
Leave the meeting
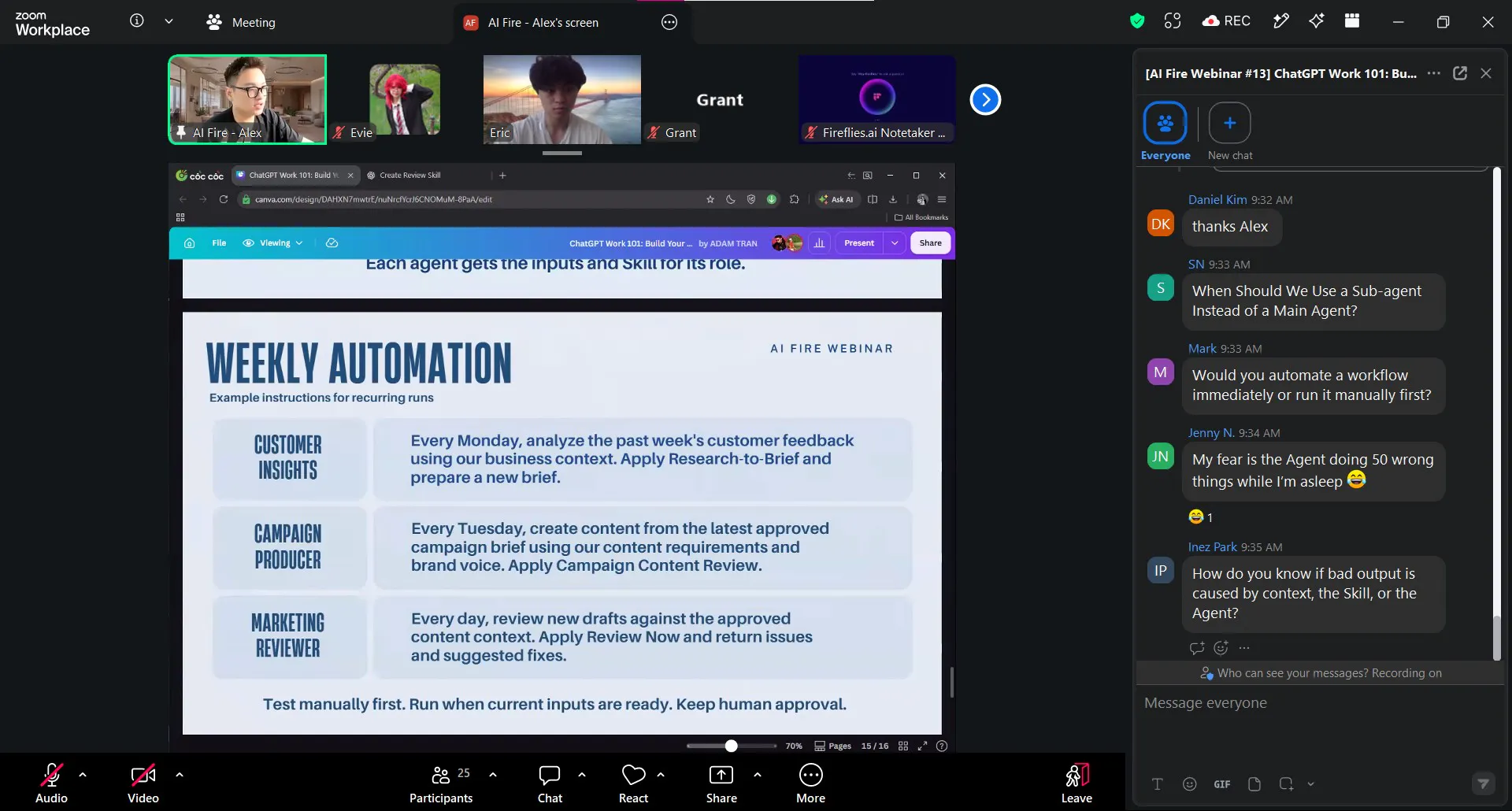tap(1077, 783)
